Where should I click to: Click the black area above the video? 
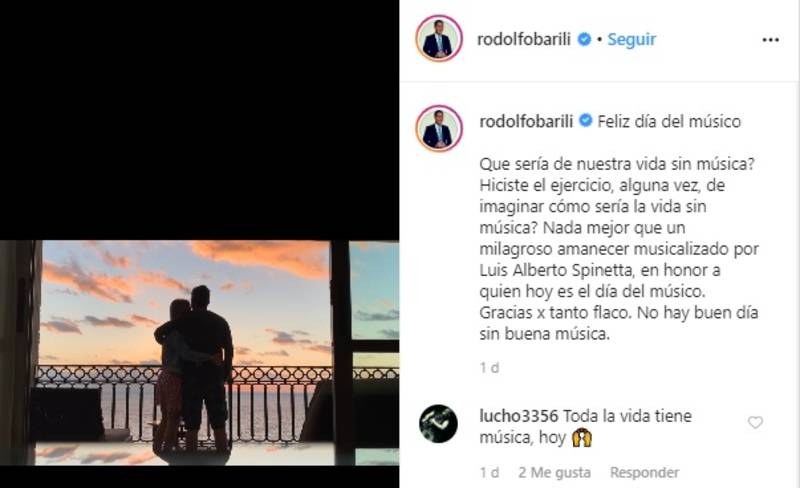point(199,120)
